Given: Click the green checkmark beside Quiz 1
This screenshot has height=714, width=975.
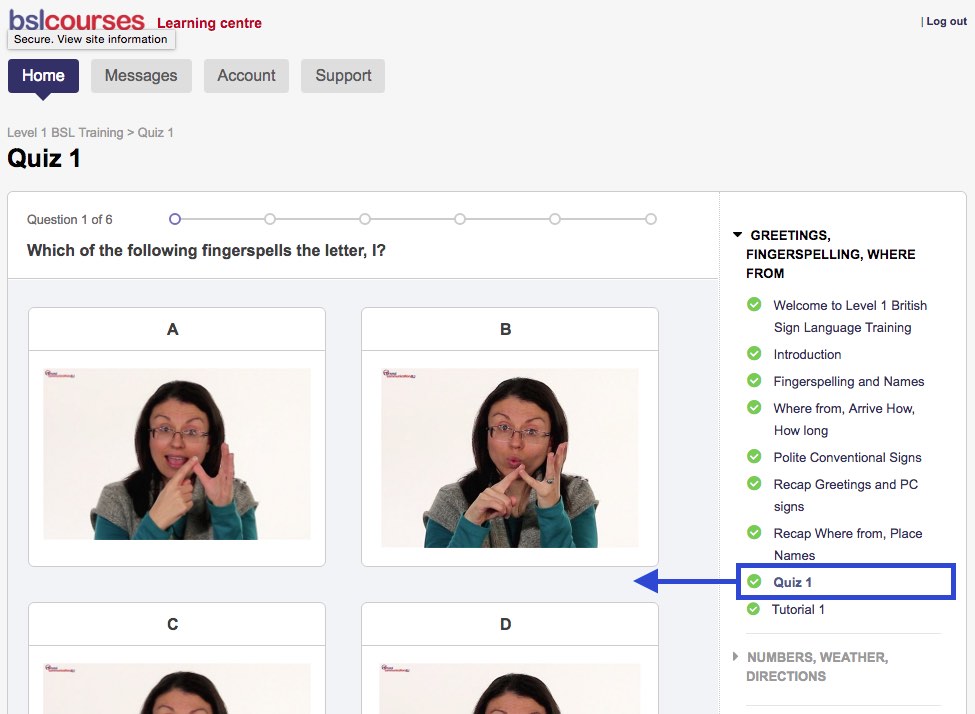Looking at the screenshot, I should (x=753, y=581).
